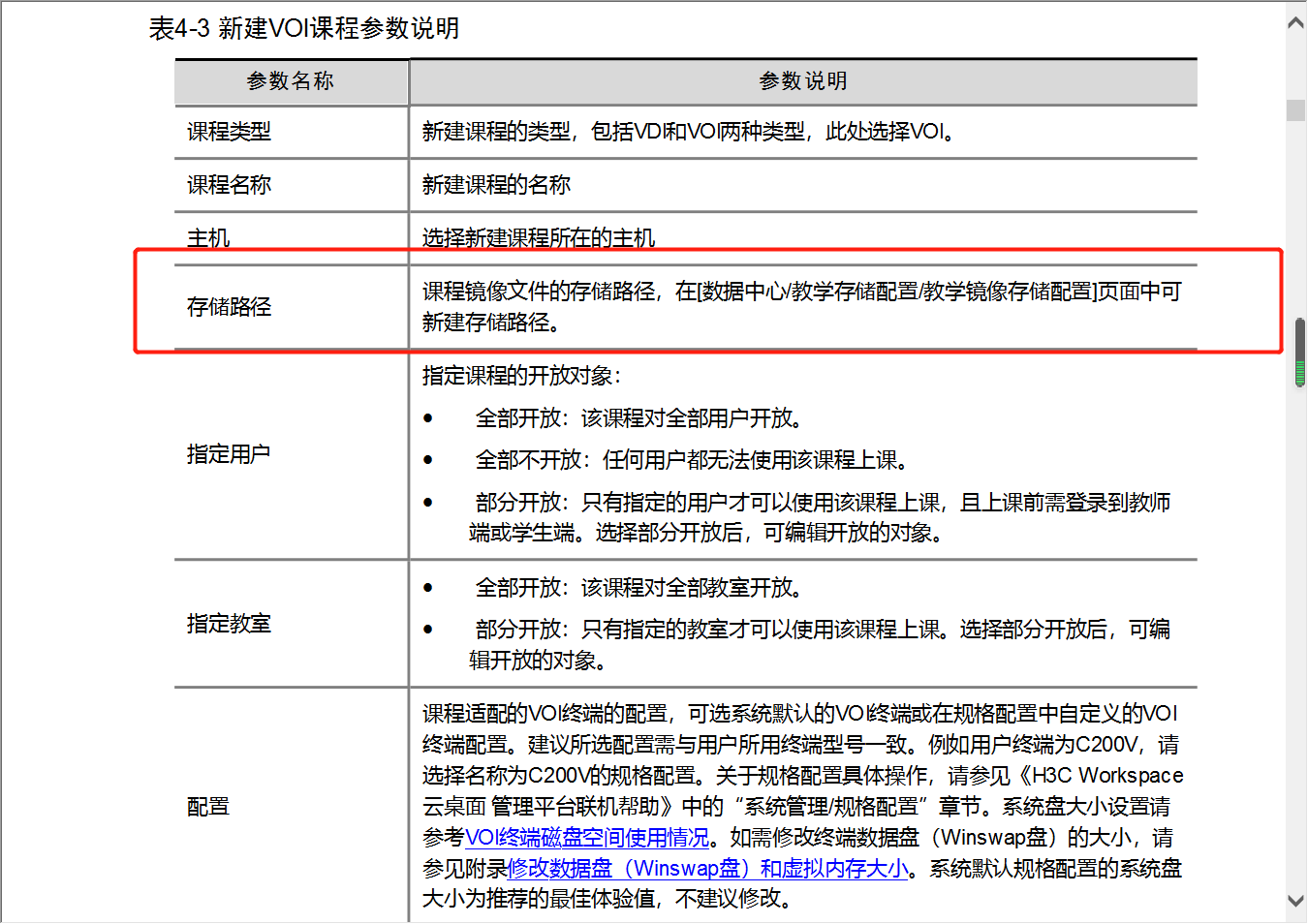Click the bullet 全部开放：该课程对全部教室开放
This screenshot has width=1308, height=924.
(x=639, y=588)
